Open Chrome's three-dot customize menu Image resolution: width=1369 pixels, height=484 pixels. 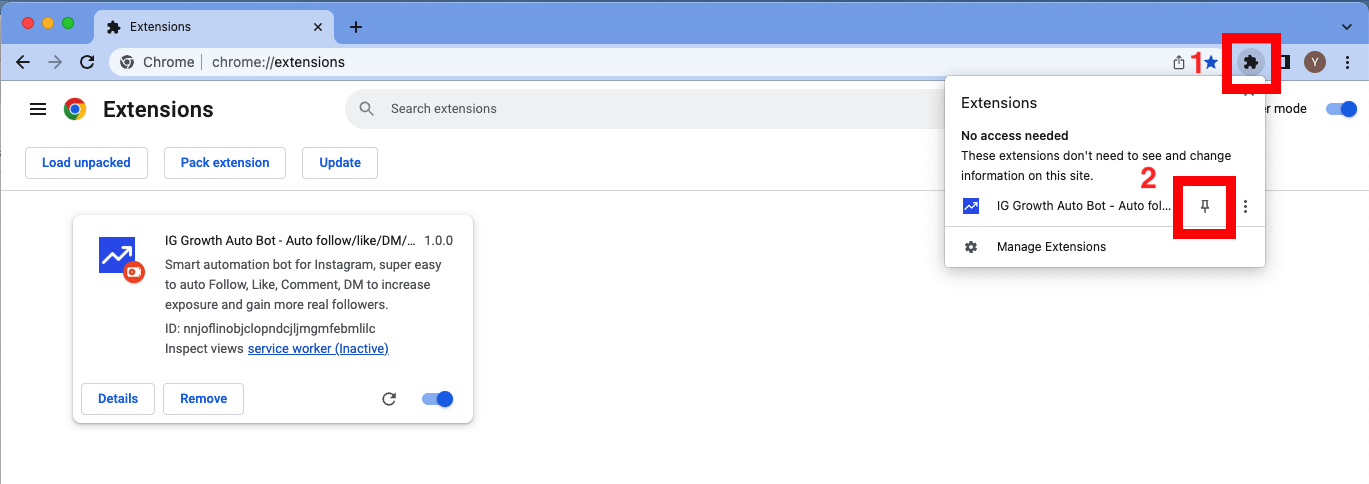1348,62
